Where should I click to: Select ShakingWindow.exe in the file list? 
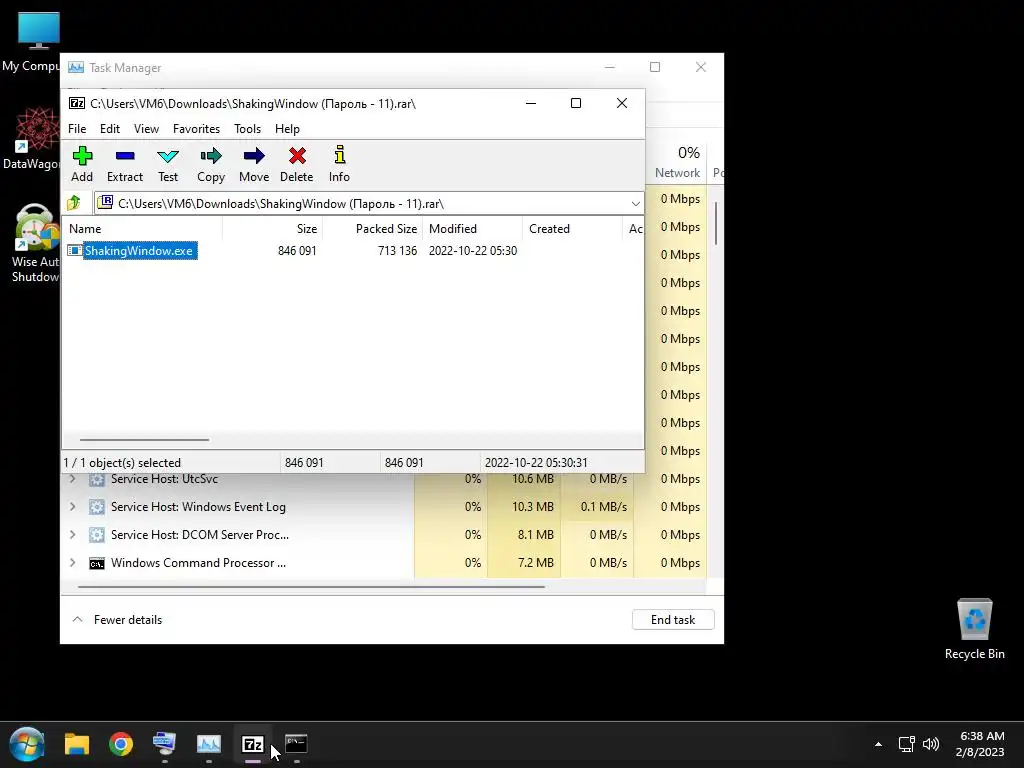[138, 251]
